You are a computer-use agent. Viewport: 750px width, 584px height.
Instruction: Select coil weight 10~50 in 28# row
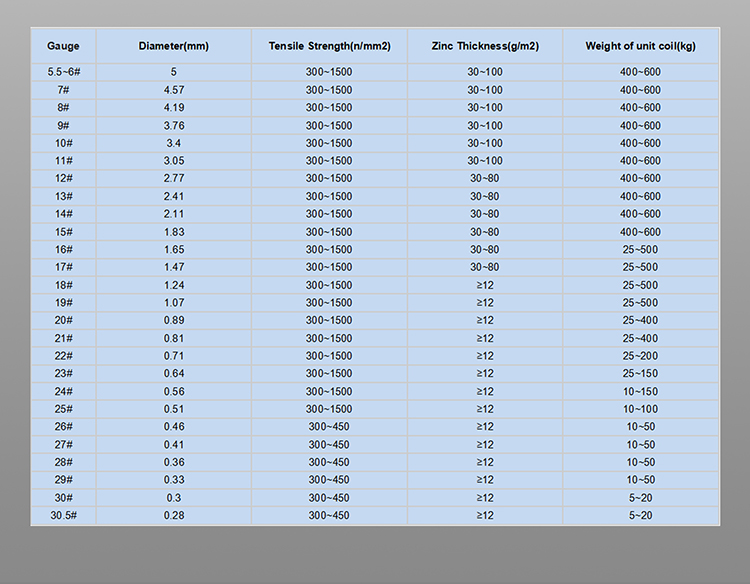tap(640, 462)
